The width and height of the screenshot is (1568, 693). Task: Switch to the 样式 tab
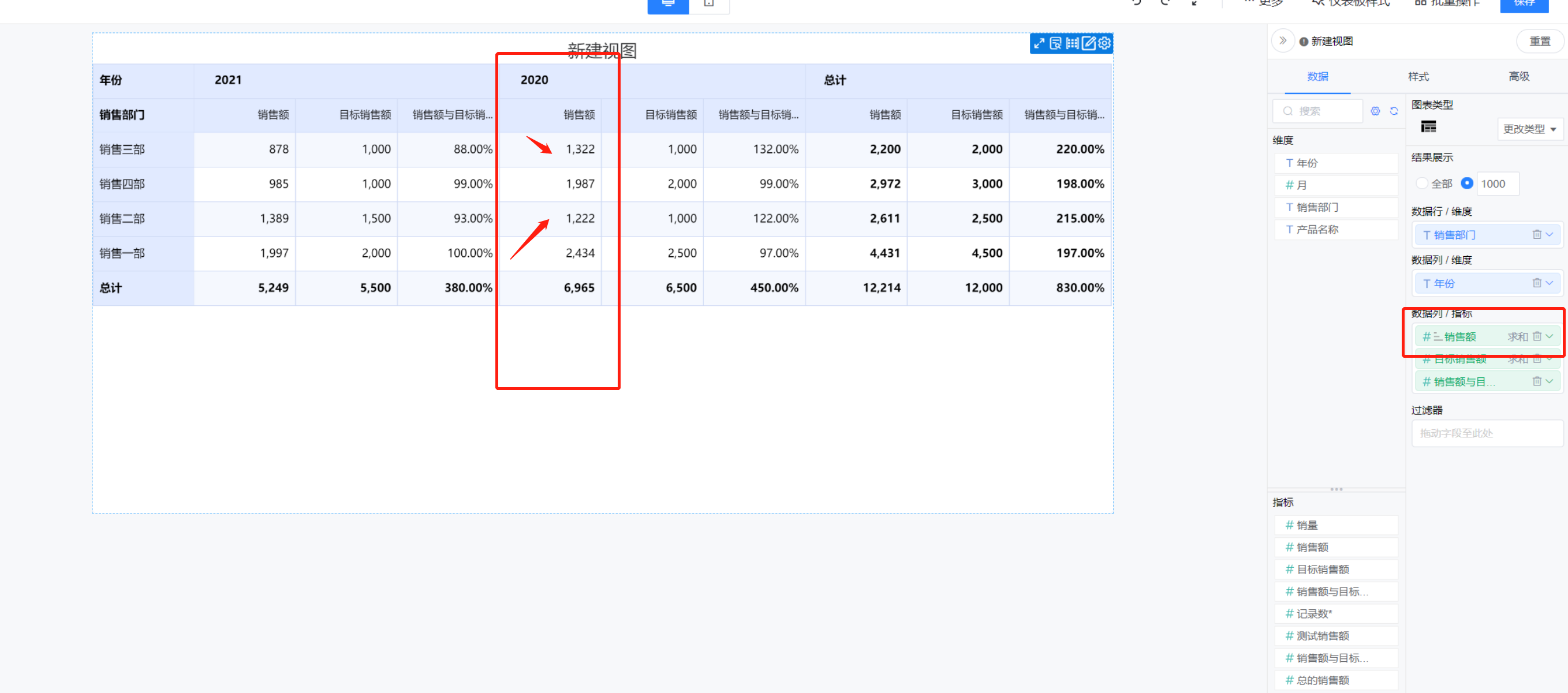1418,76
